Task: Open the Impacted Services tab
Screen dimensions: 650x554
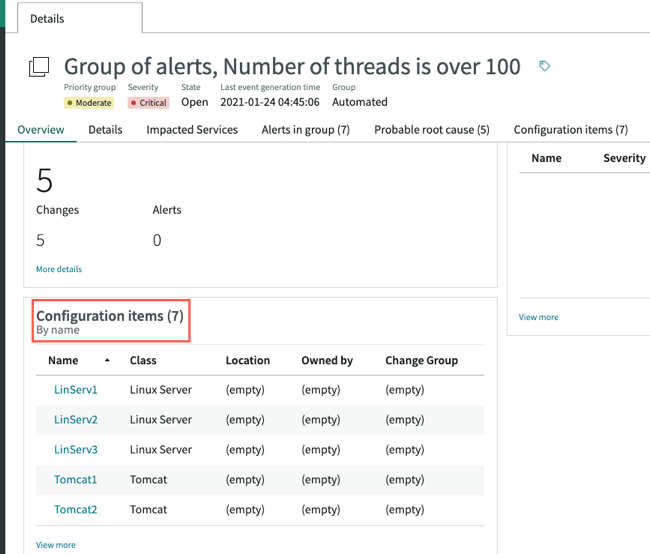Action: [x=192, y=130]
